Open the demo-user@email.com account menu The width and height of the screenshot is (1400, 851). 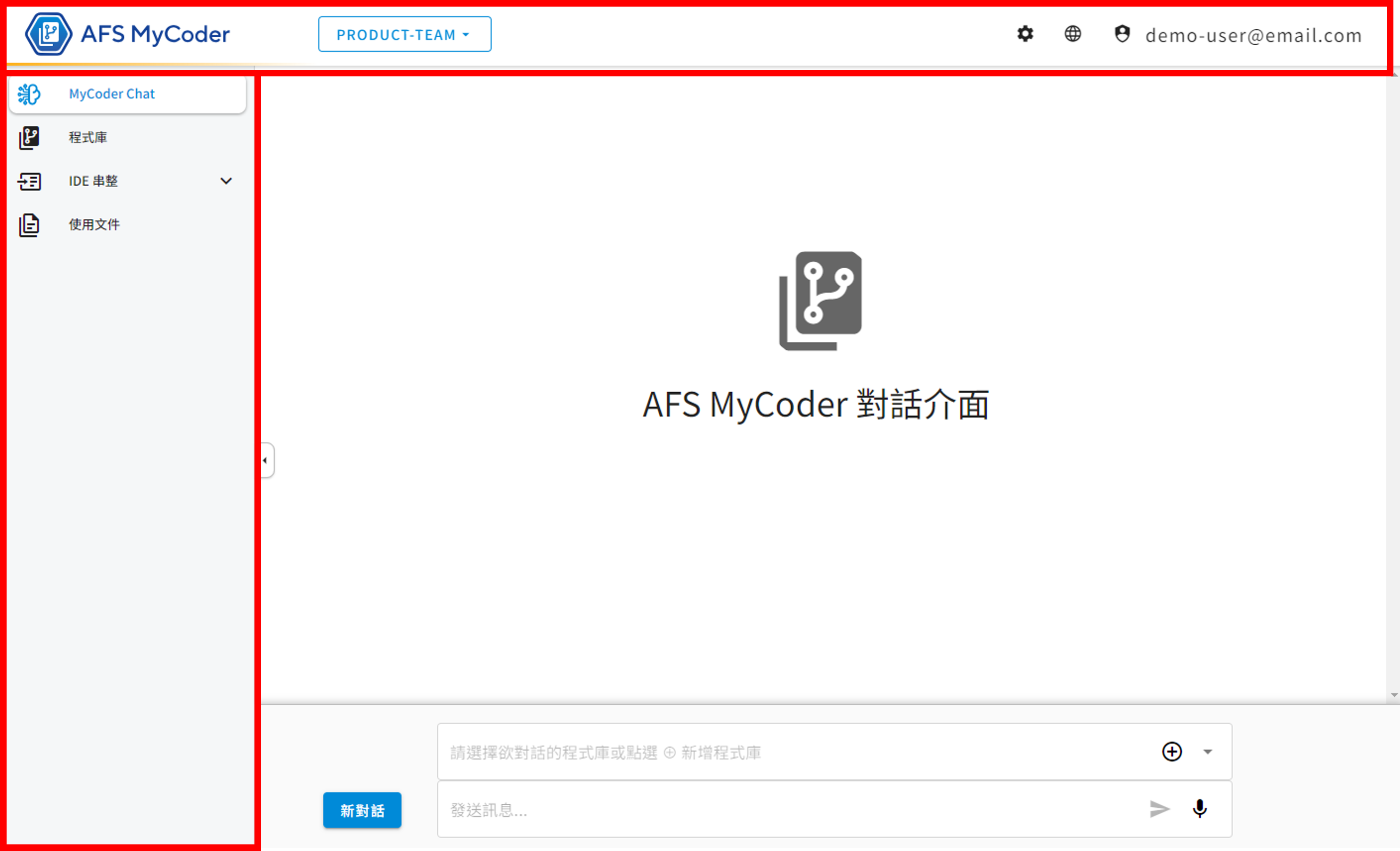tap(1253, 35)
